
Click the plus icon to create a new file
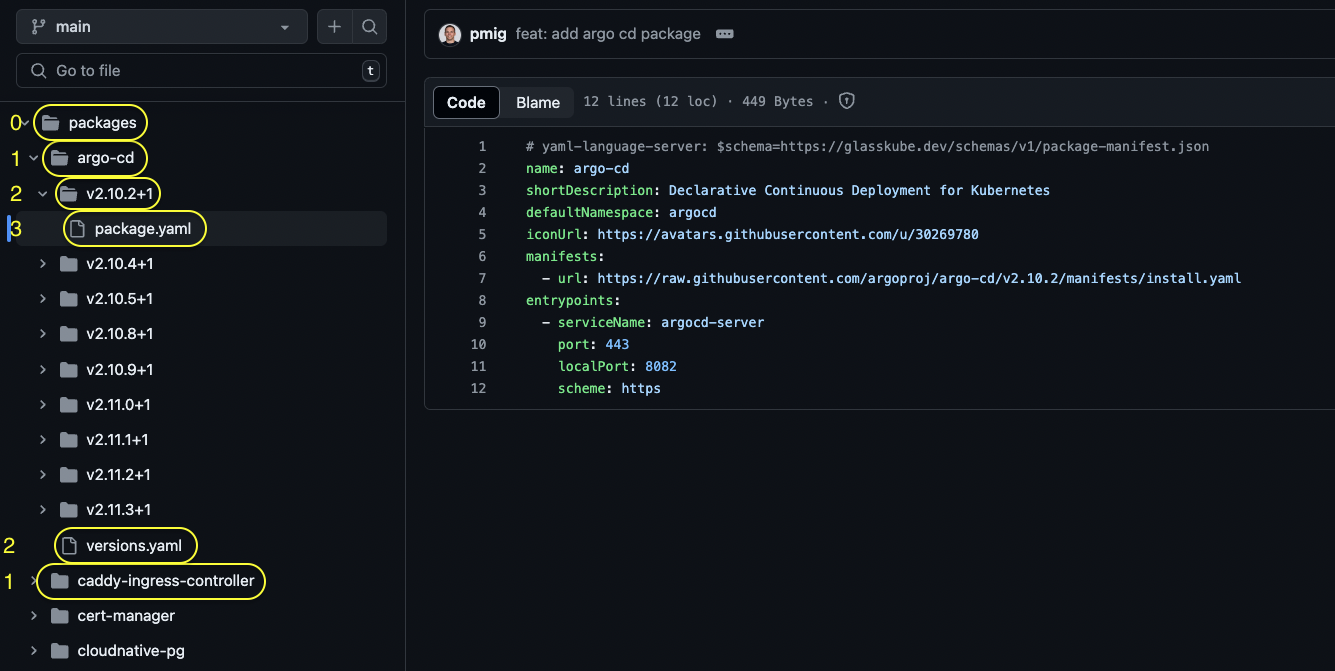tap(334, 26)
